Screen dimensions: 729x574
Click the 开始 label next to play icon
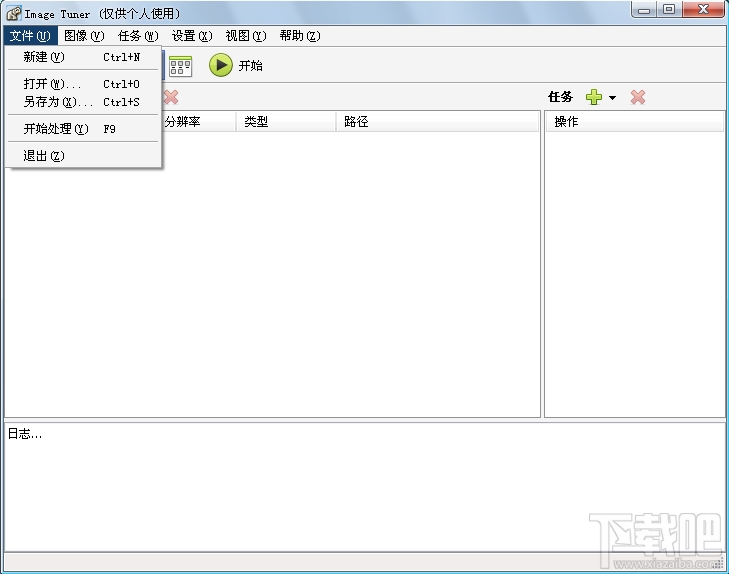click(x=251, y=66)
